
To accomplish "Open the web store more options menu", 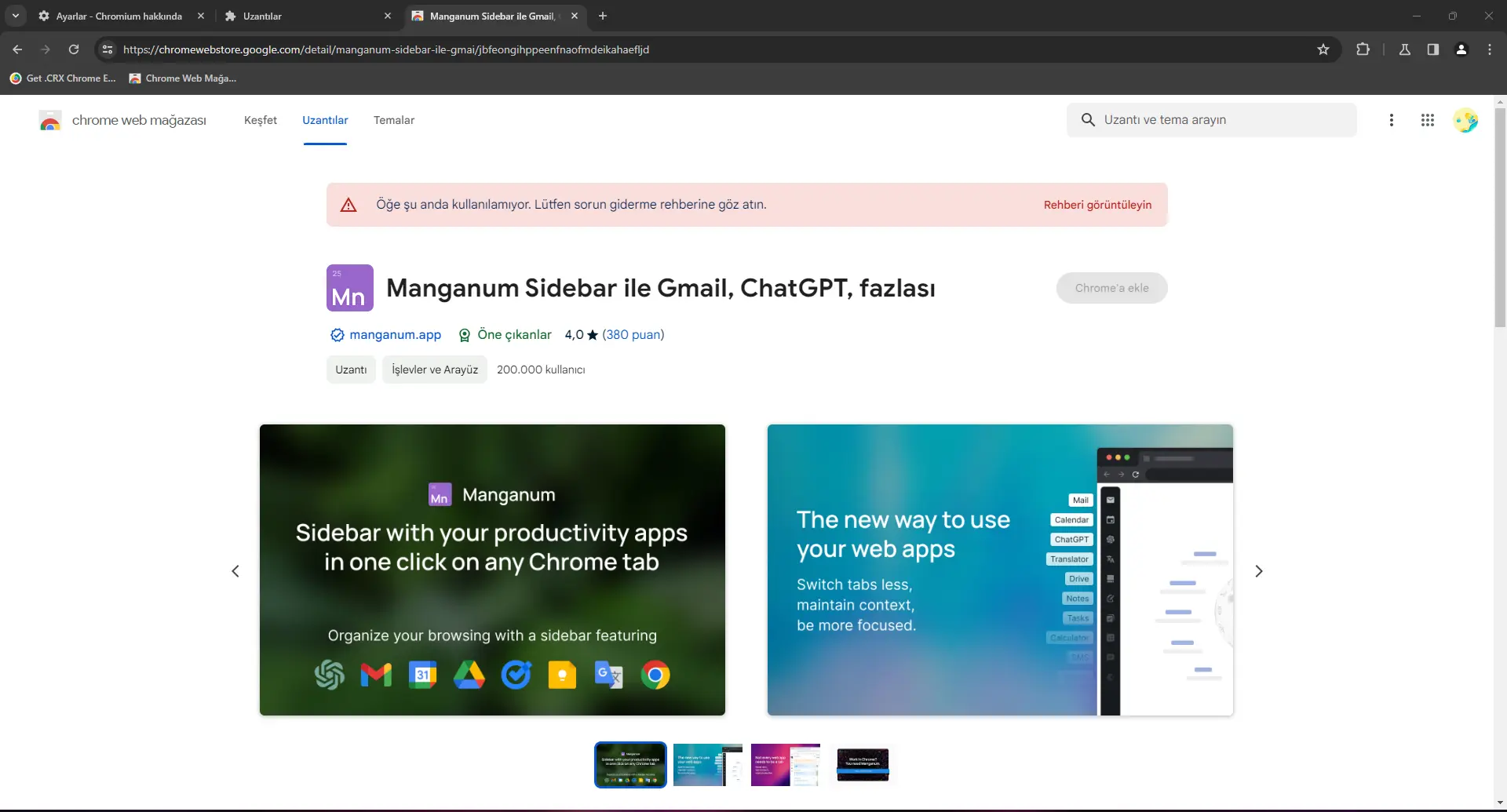I will (x=1392, y=120).
